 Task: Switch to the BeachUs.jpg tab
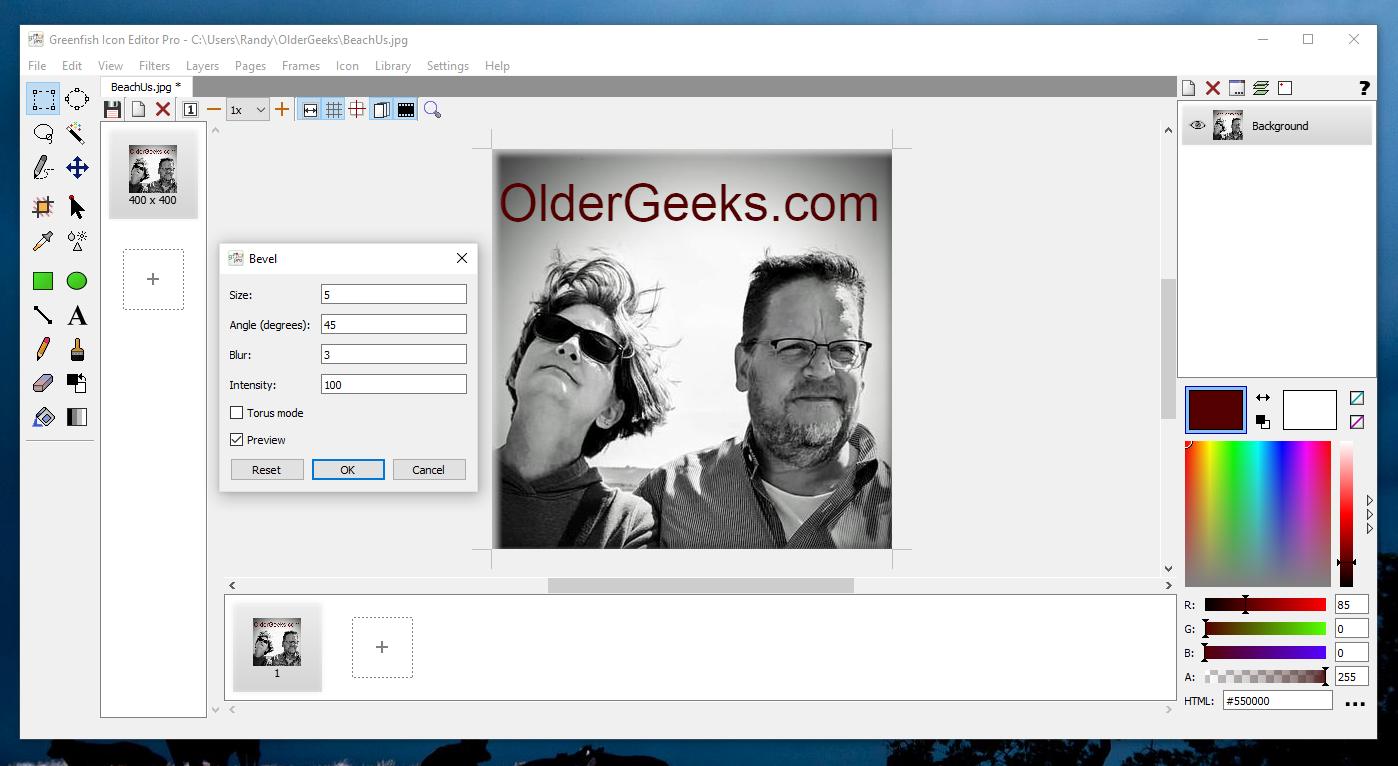tap(145, 87)
